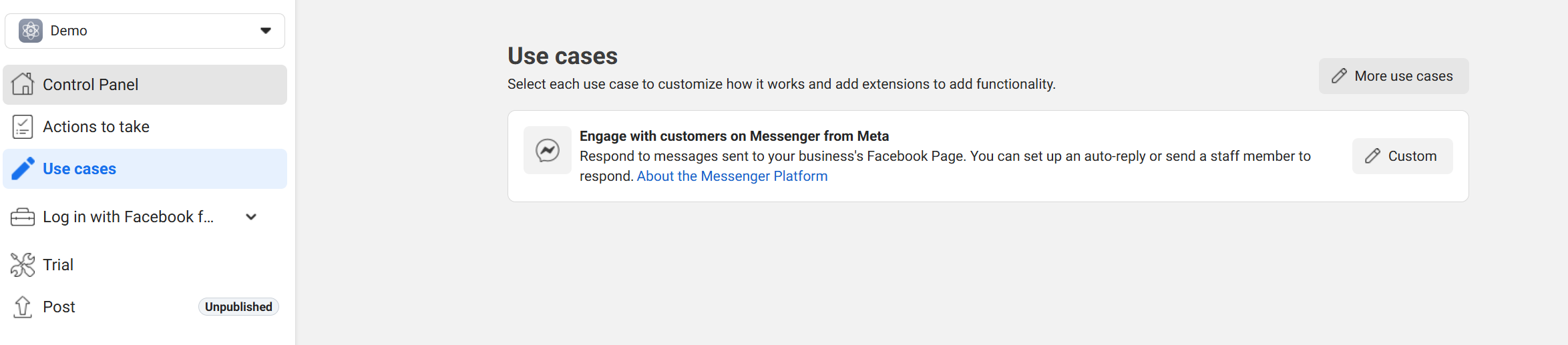This screenshot has height=345, width=1568.
Task: Click the Trial tools icon
Action: point(23,265)
